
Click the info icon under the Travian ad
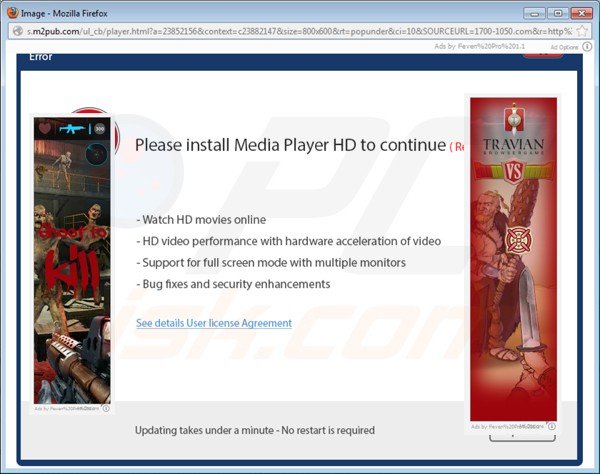(551, 426)
